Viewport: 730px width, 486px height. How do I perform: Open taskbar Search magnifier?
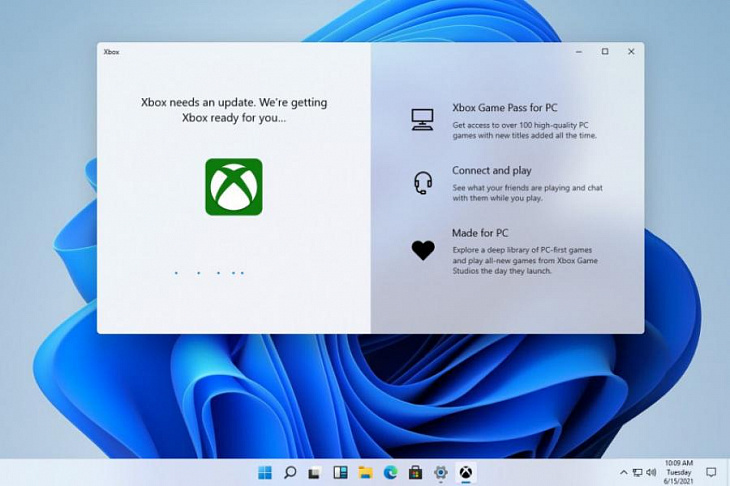(290, 472)
